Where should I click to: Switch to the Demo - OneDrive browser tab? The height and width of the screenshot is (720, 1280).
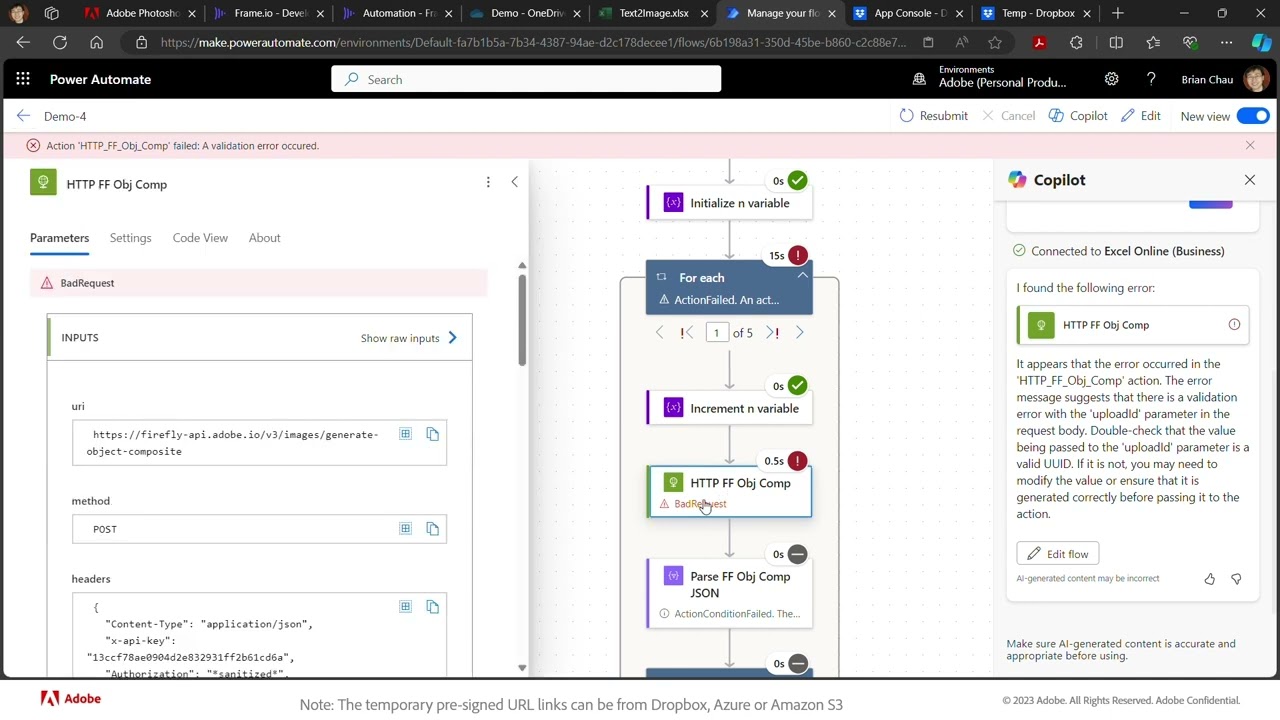[525, 14]
